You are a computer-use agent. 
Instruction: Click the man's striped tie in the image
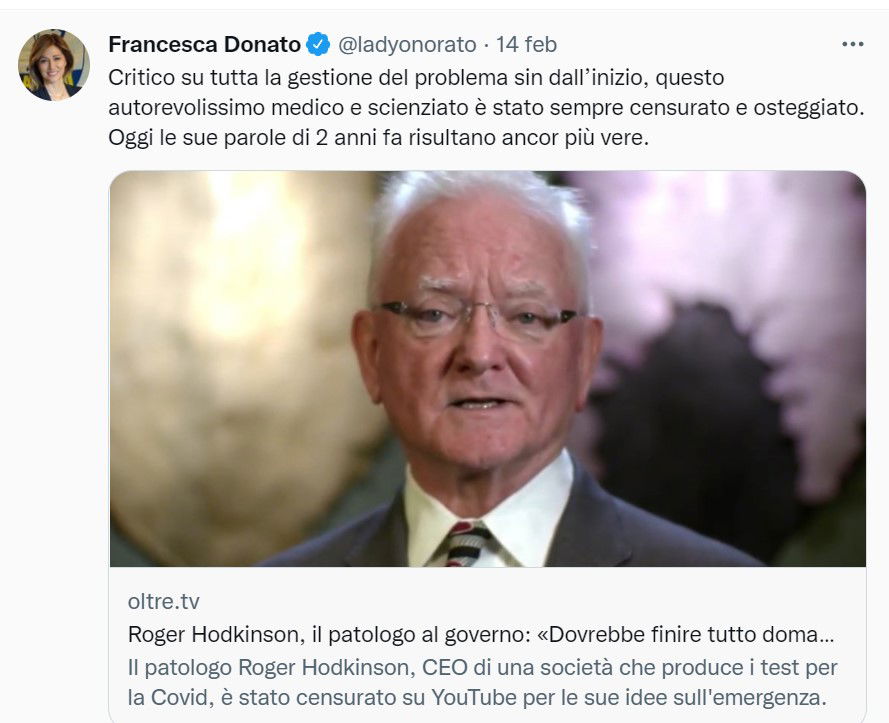tap(467, 544)
